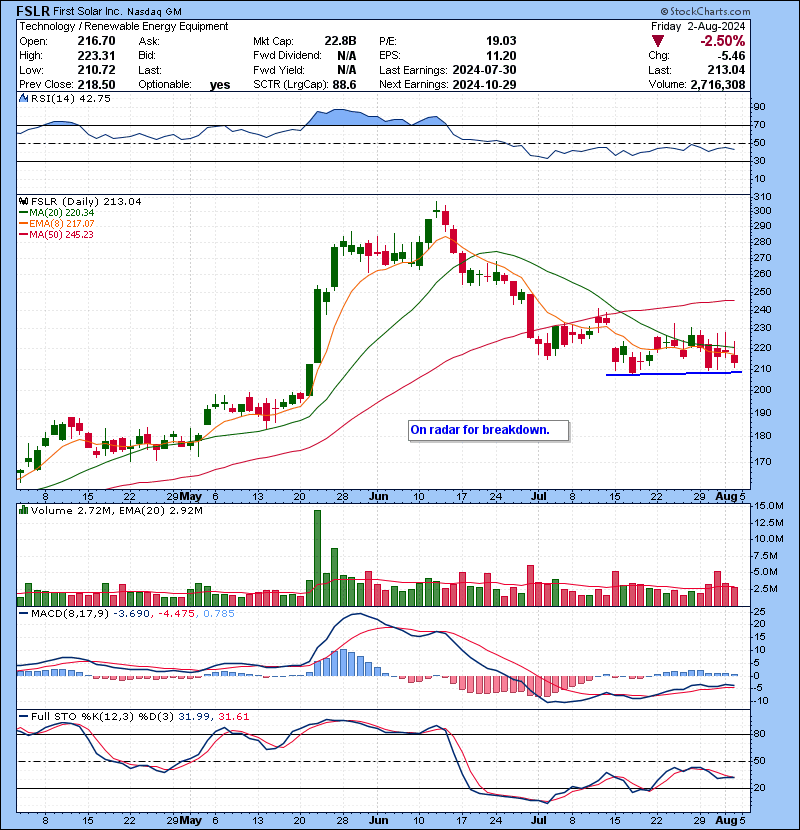800x830 pixels.
Task: Click the SCTR (LrgCap) value 88.6
Action: click(x=344, y=84)
